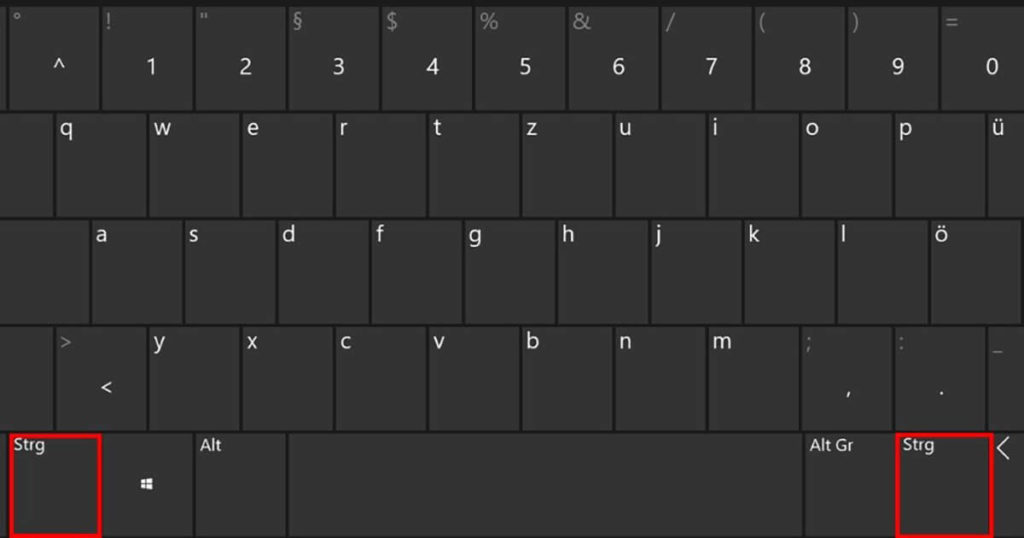
Task: Tap the period key
Action: point(940,379)
